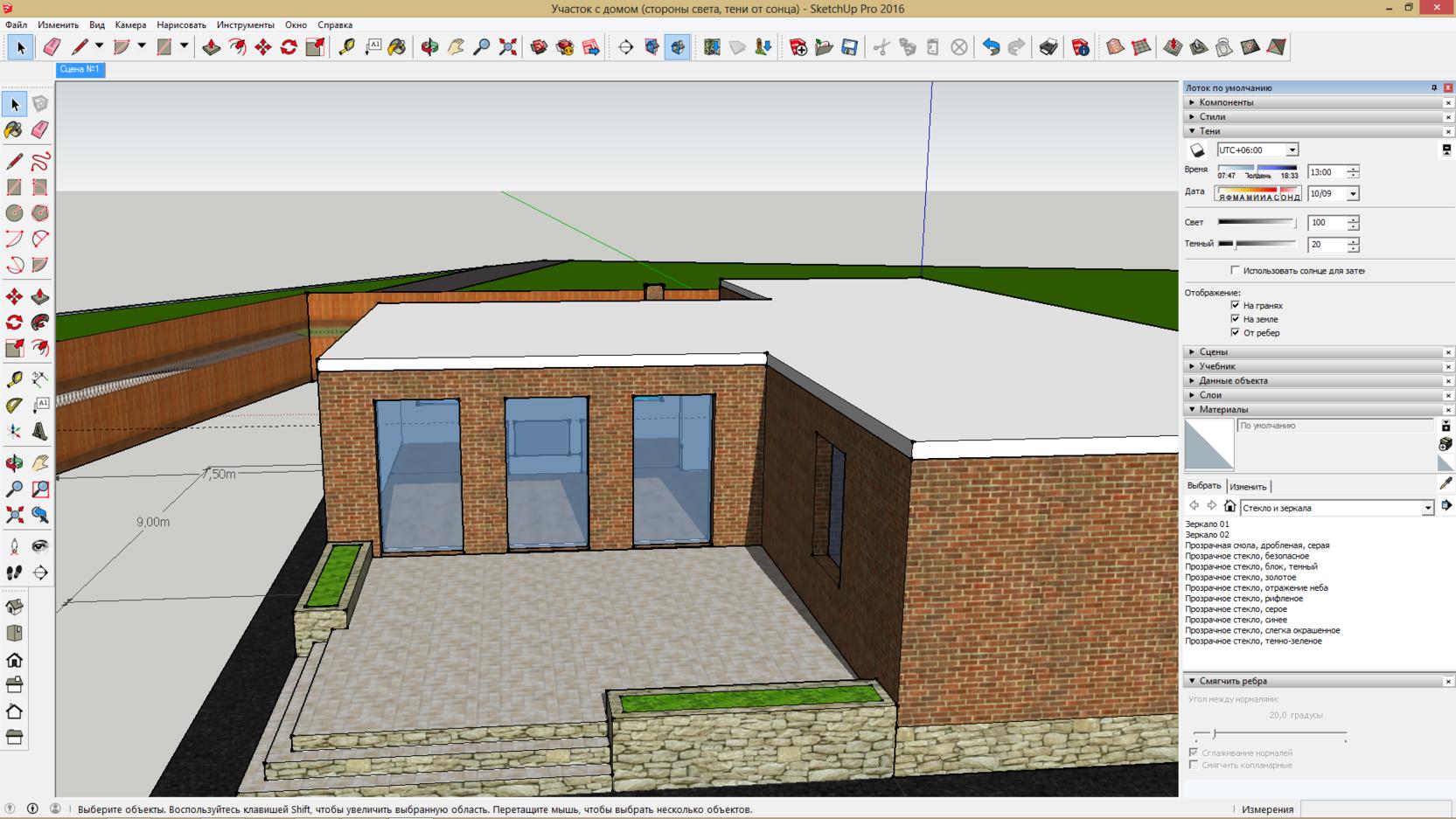Open the 'Камера' menu
This screenshot has width=1456, height=819.
130,24
